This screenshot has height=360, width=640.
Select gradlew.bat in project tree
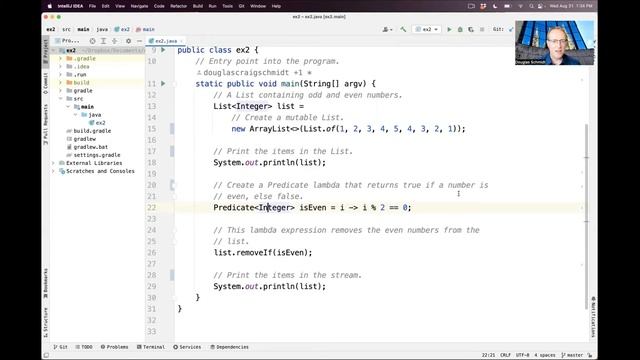click(x=87, y=147)
